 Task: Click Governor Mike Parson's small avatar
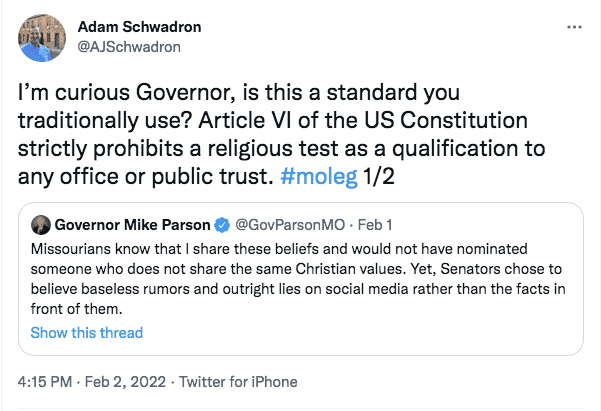pyautogui.click(x=41, y=223)
